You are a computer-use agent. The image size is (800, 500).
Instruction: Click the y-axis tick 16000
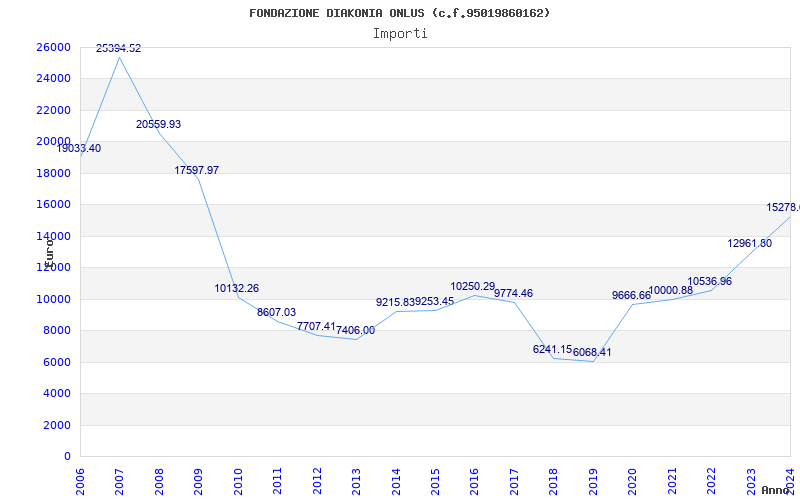pos(54,205)
